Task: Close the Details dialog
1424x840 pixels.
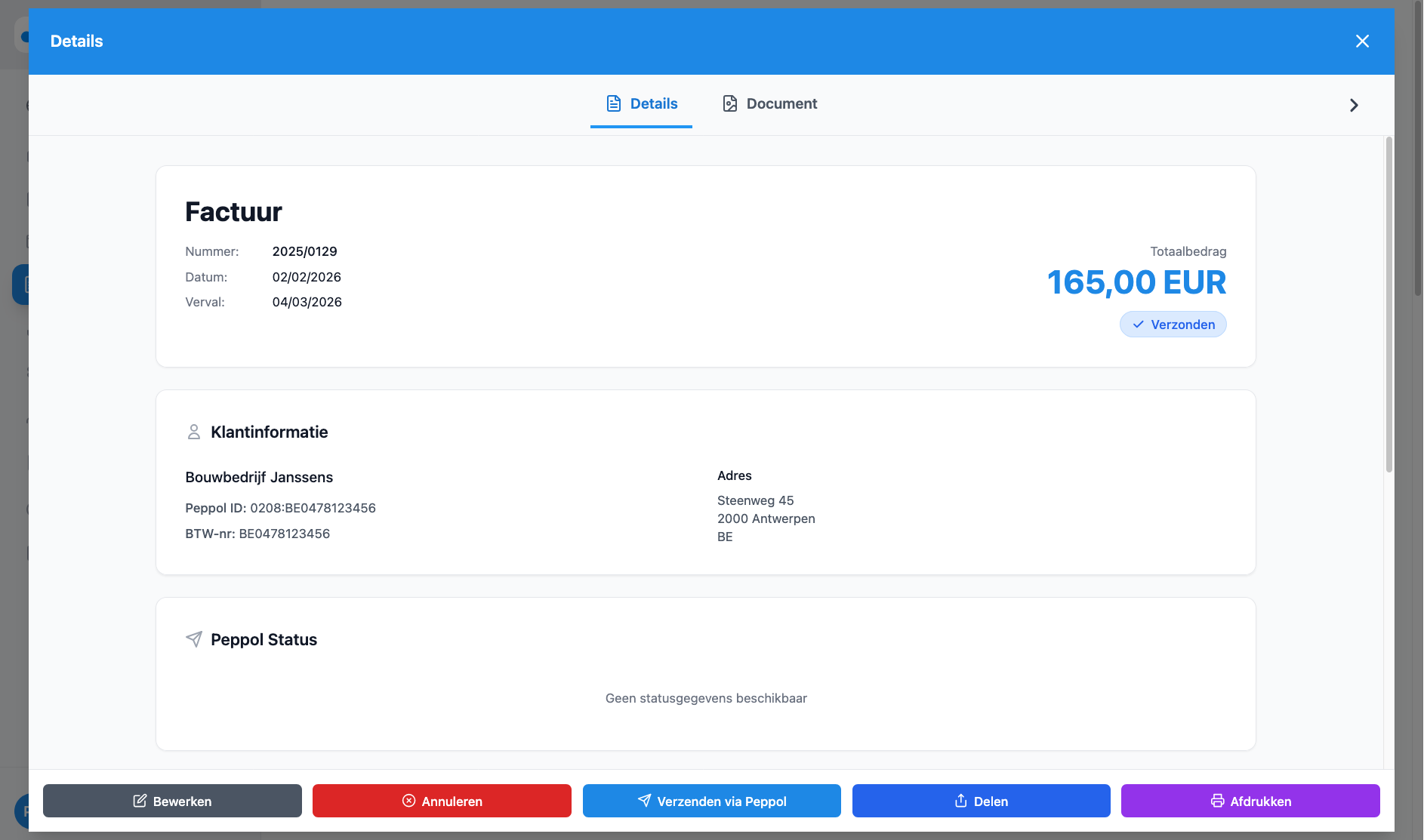Action: [1361, 42]
